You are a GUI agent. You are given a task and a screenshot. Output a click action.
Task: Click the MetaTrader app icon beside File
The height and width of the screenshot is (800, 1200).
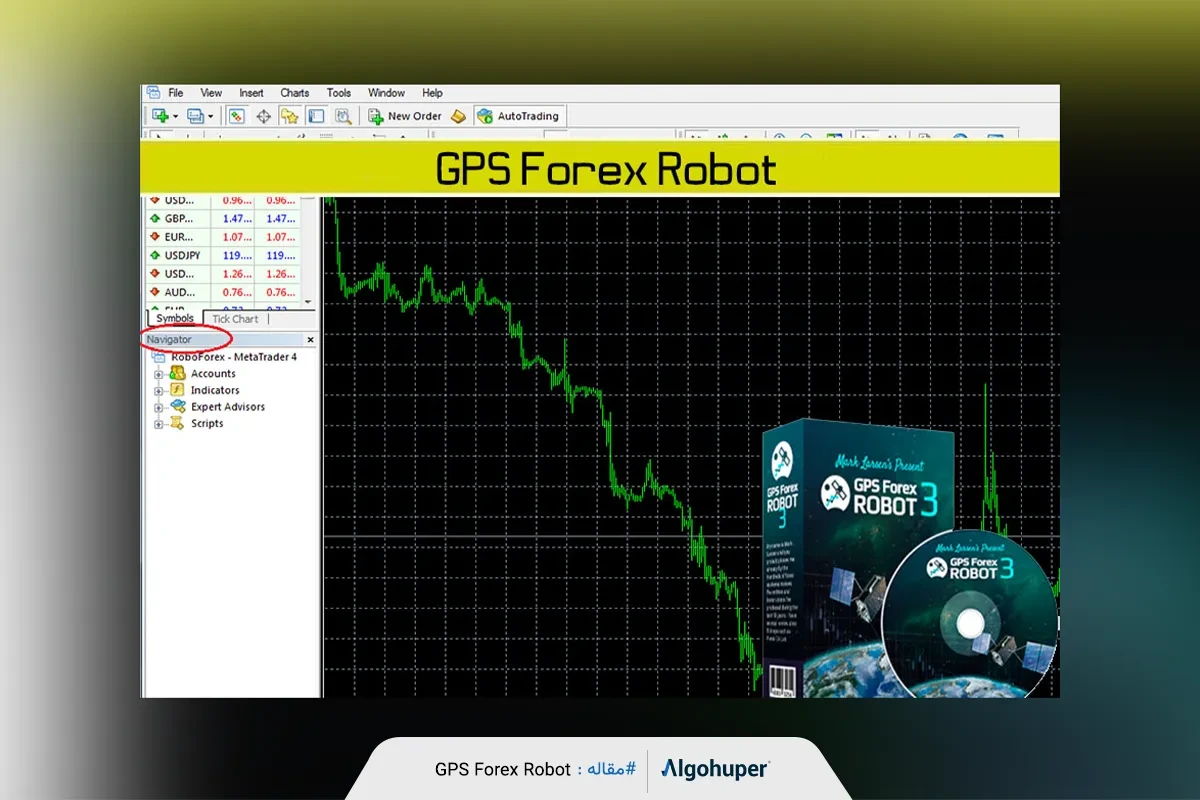point(153,93)
